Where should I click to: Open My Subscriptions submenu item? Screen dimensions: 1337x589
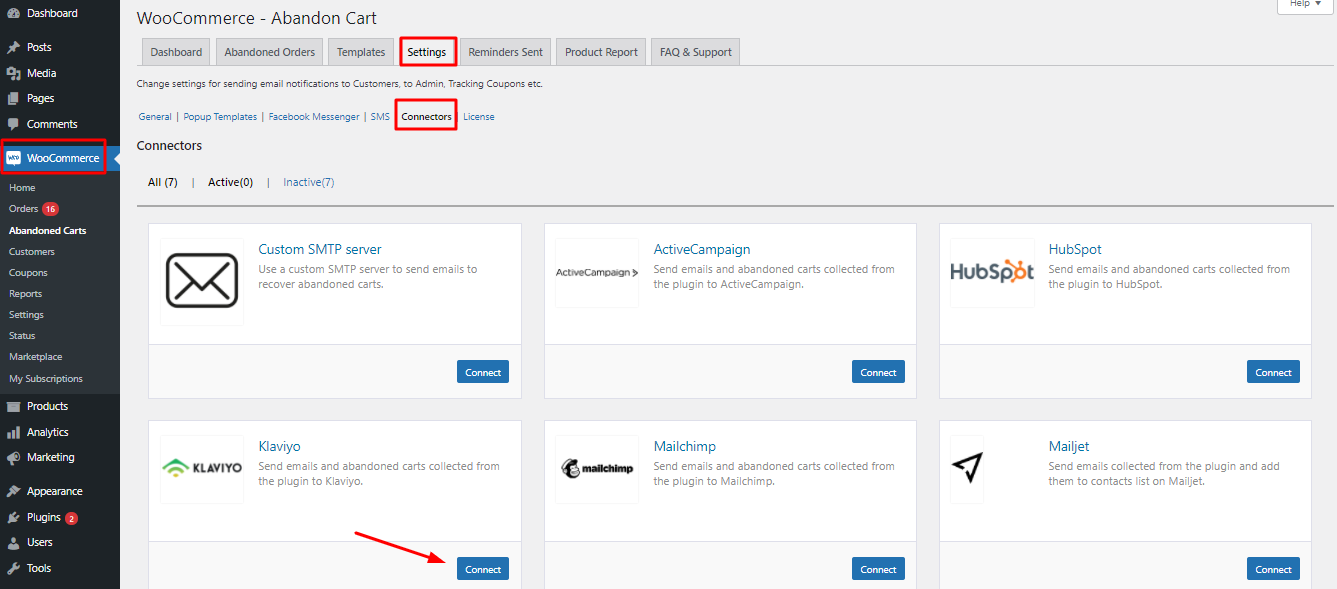tap(46, 379)
